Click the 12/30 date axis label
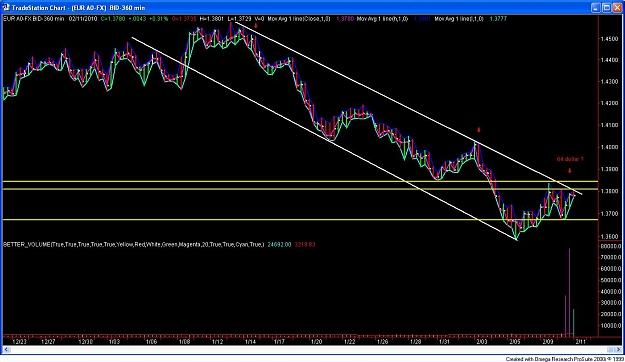625x362 pixels. [85, 342]
